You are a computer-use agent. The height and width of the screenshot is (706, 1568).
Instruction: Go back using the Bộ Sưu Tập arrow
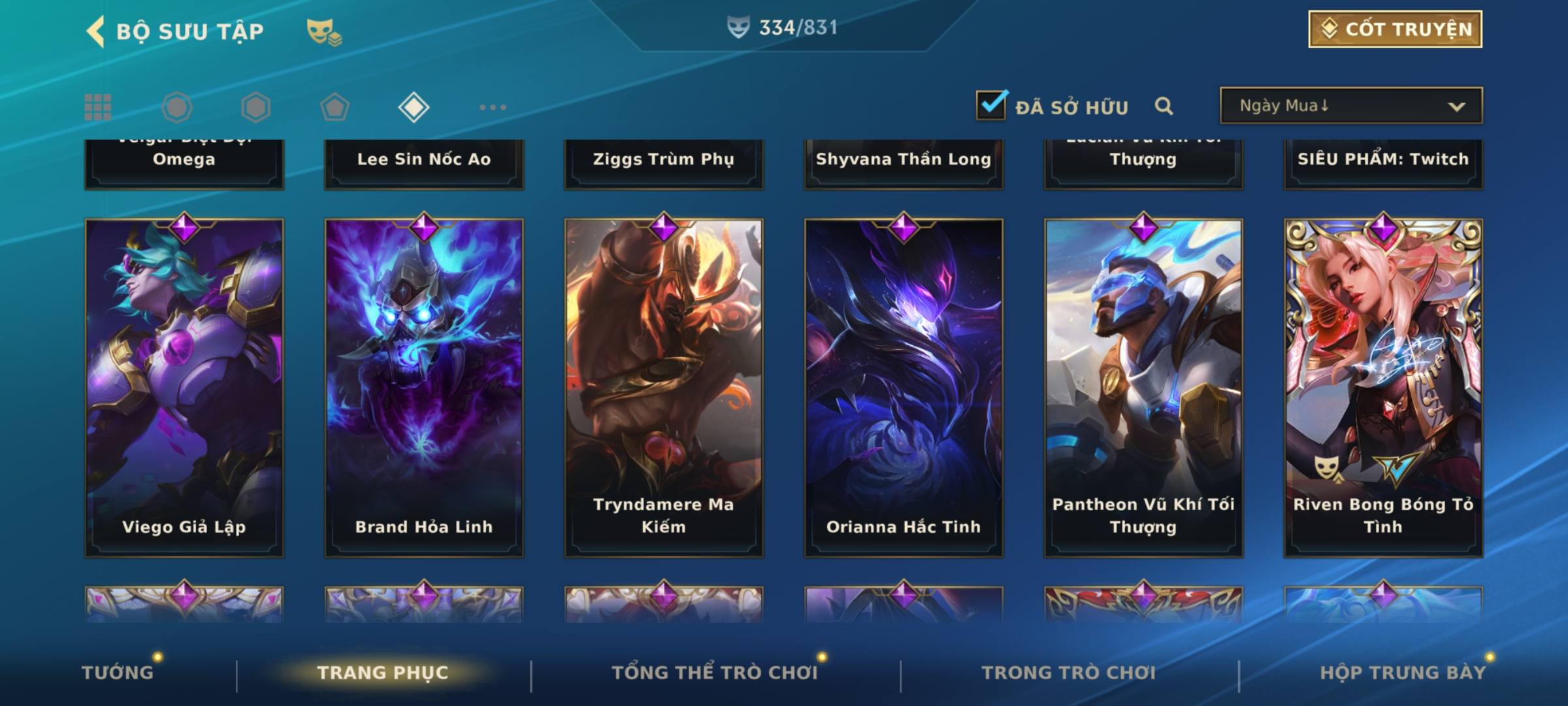coord(95,31)
